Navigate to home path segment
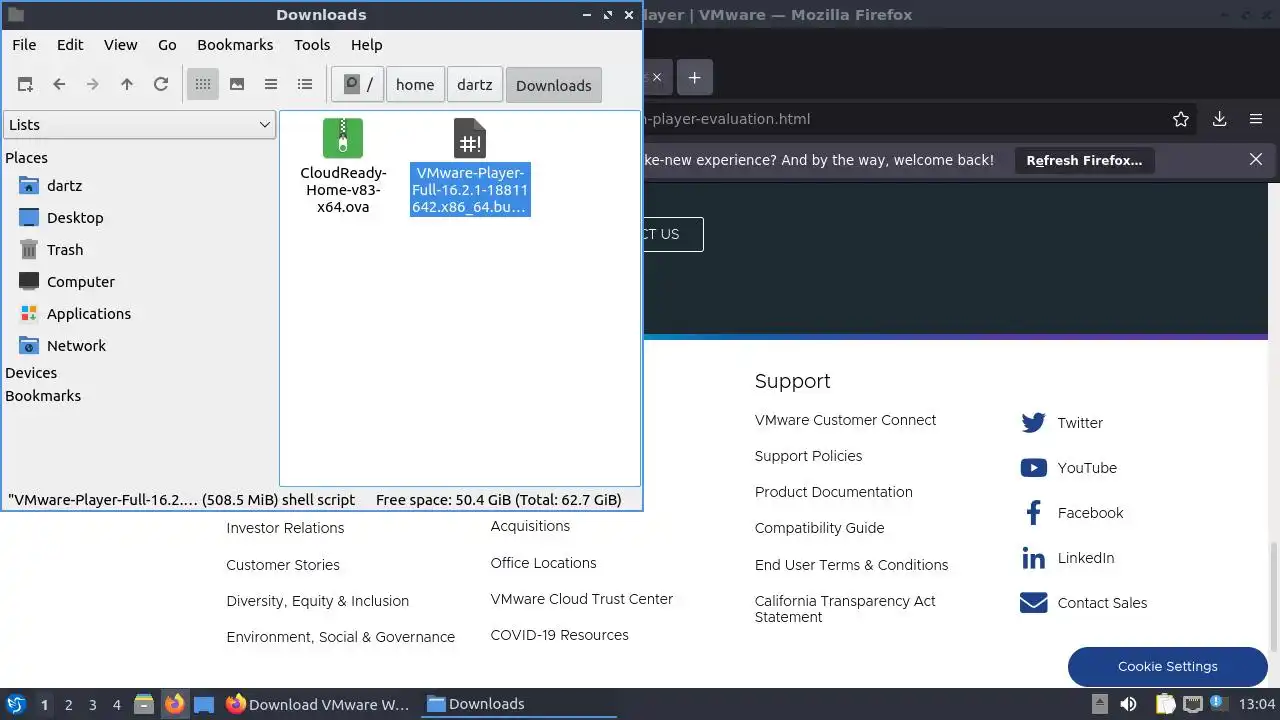 415,85
